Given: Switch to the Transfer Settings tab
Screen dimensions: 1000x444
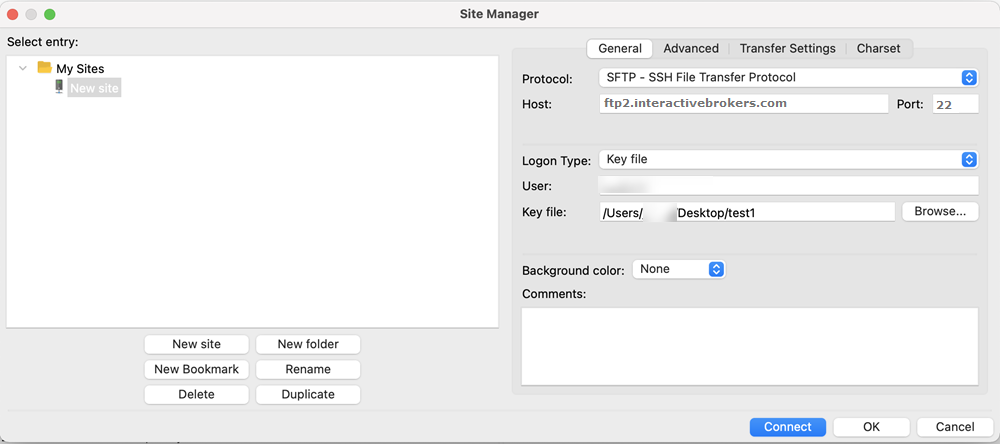Looking at the screenshot, I should tap(788, 48).
